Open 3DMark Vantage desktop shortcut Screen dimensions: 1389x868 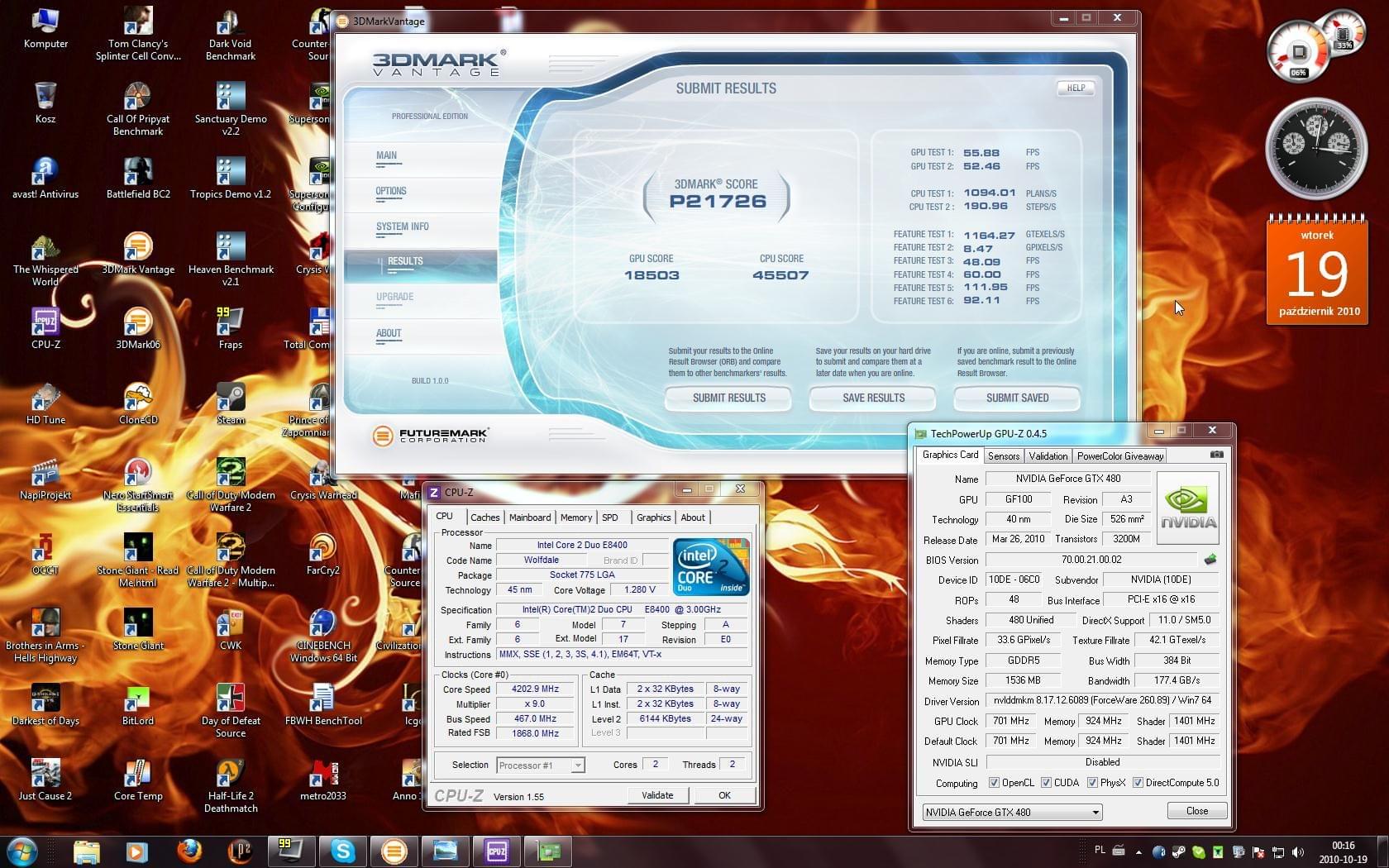[x=138, y=254]
